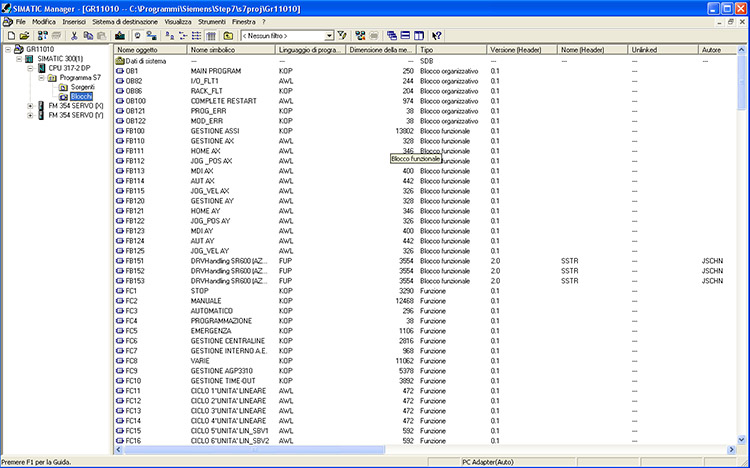This screenshot has width=750, height=468.
Task: Click the Filter funnel icon
Action: click(342, 35)
